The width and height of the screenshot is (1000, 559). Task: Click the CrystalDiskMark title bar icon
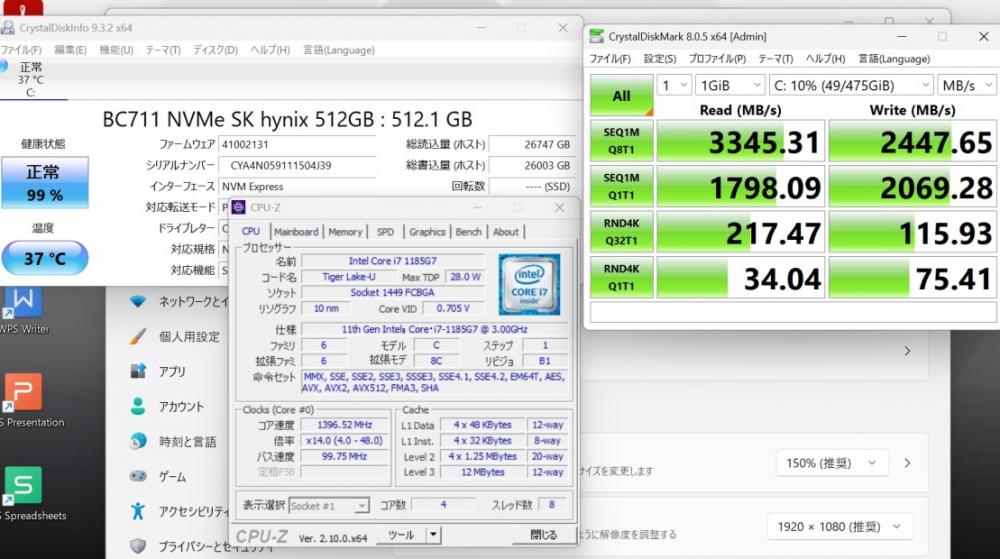pos(596,36)
